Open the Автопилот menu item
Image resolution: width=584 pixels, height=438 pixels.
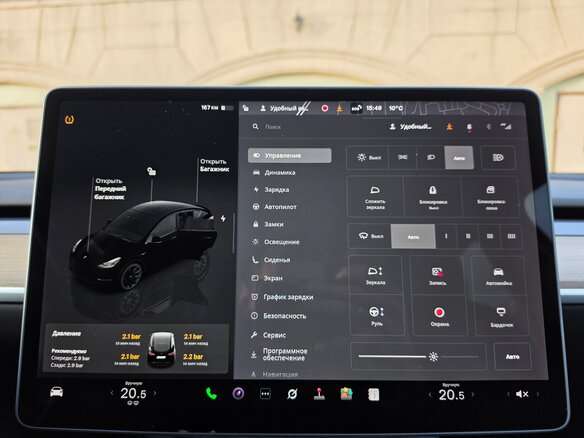coord(275,207)
